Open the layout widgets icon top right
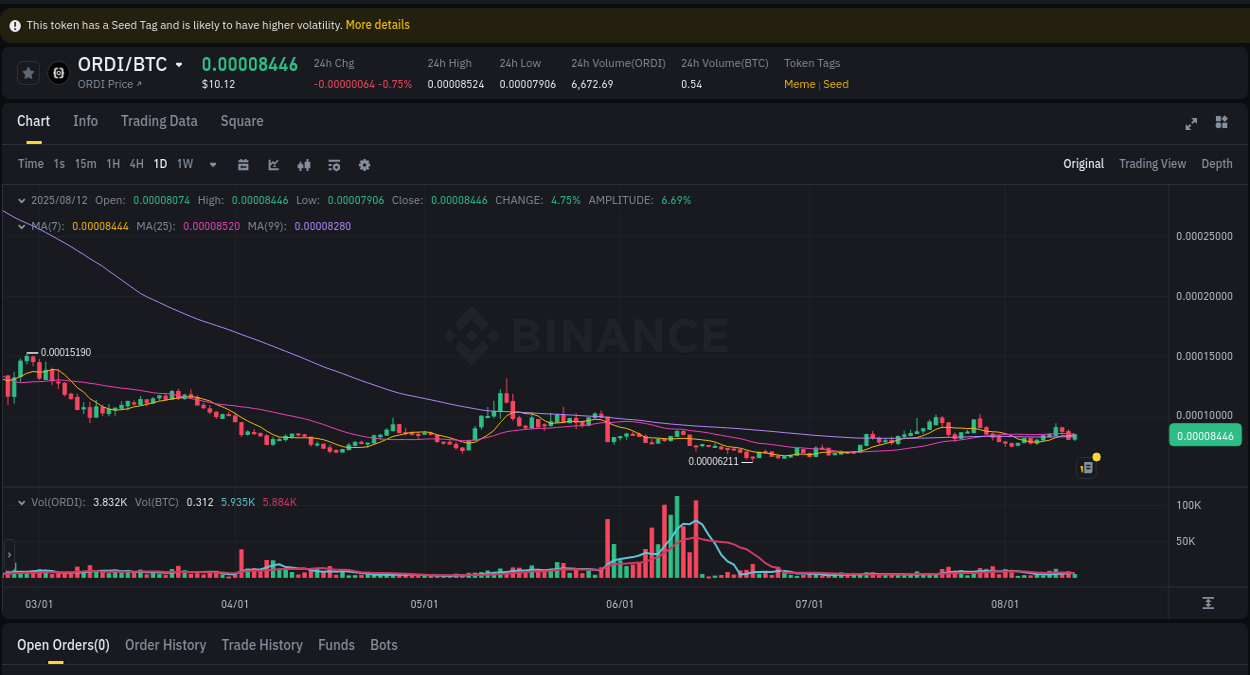 (1221, 123)
